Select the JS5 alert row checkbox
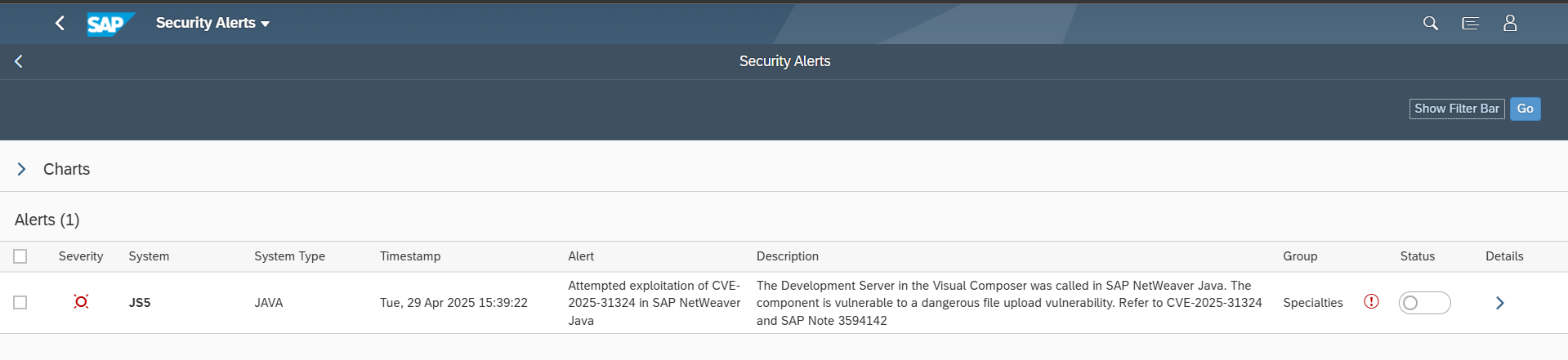 pyautogui.click(x=20, y=302)
